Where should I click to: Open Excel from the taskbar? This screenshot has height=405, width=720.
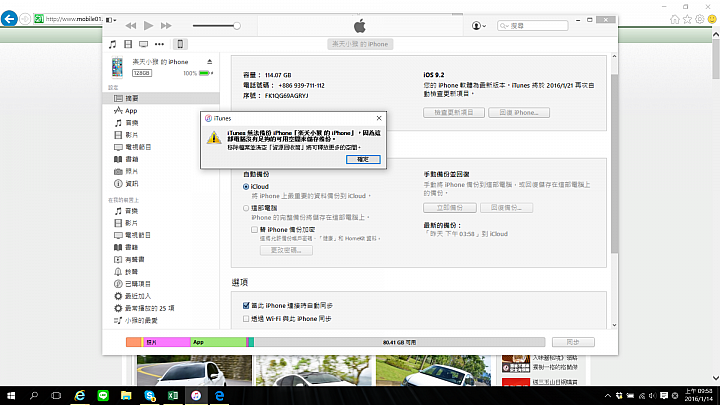(x=173, y=395)
